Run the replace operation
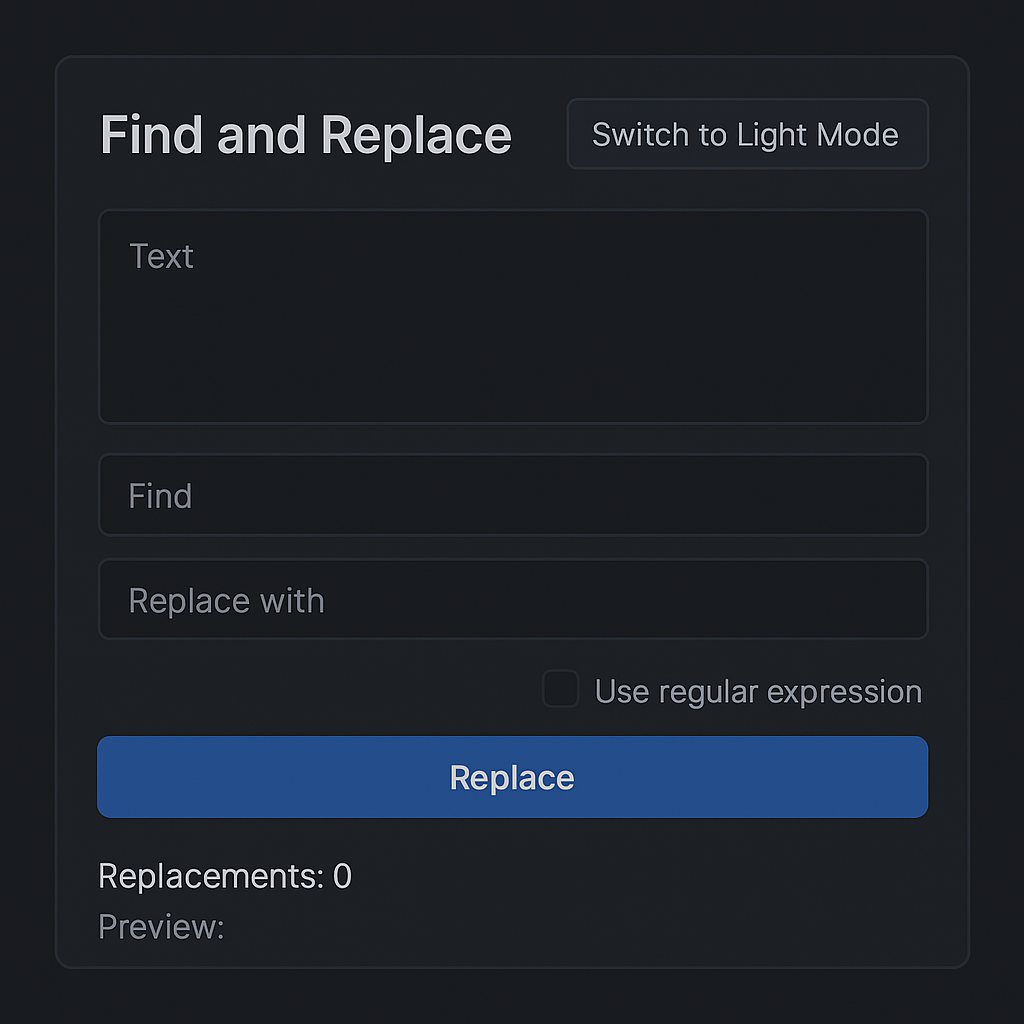Screen dimensions: 1024x1024 pyautogui.click(x=512, y=777)
